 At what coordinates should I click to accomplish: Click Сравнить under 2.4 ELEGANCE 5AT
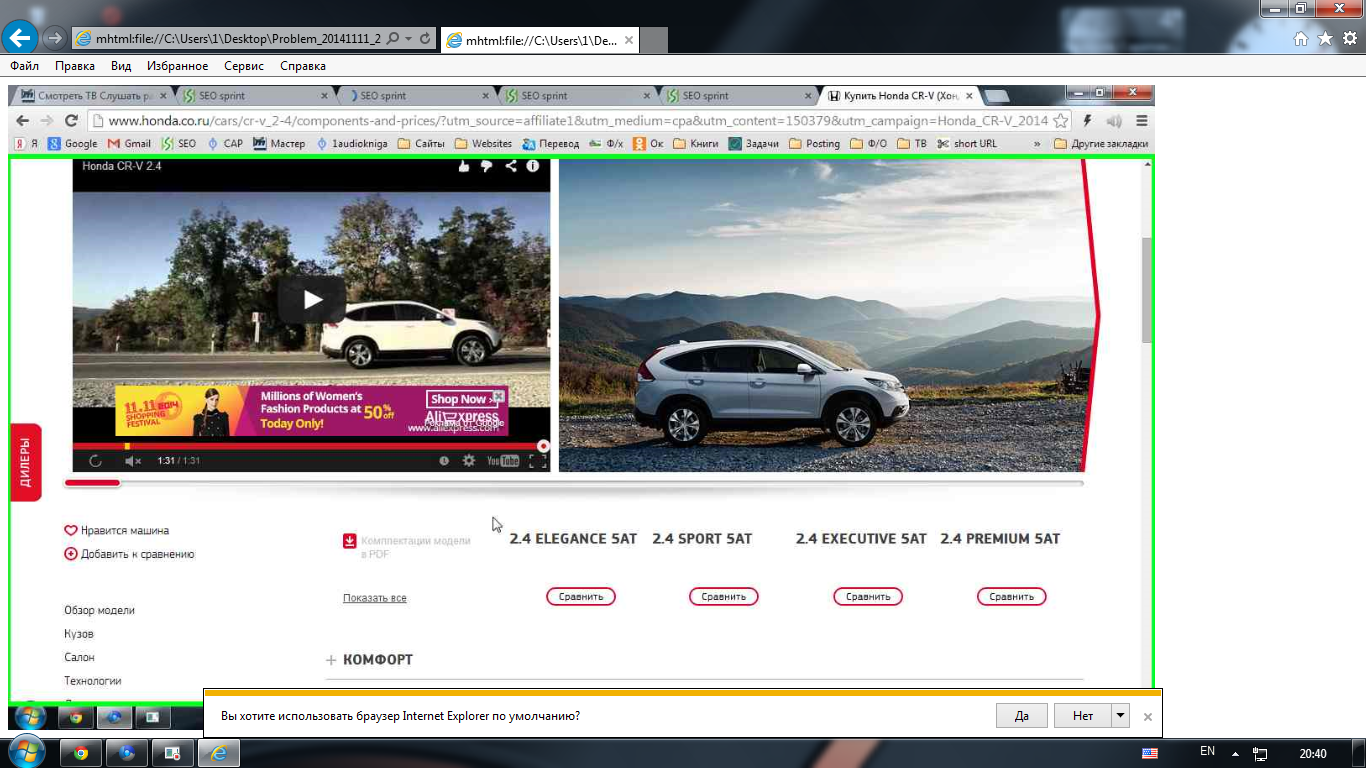click(x=581, y=597)
